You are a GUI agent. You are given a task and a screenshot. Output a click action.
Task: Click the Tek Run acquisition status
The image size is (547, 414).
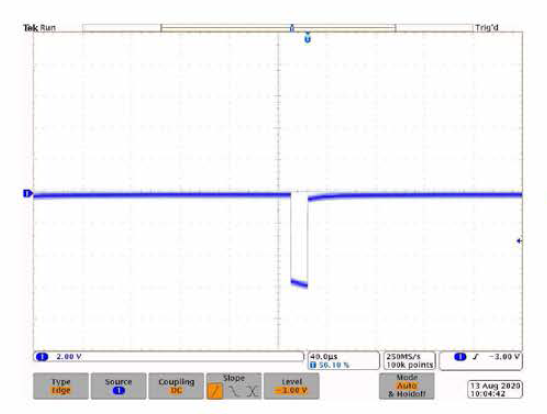pyautogui.click(x=39, y=28)
